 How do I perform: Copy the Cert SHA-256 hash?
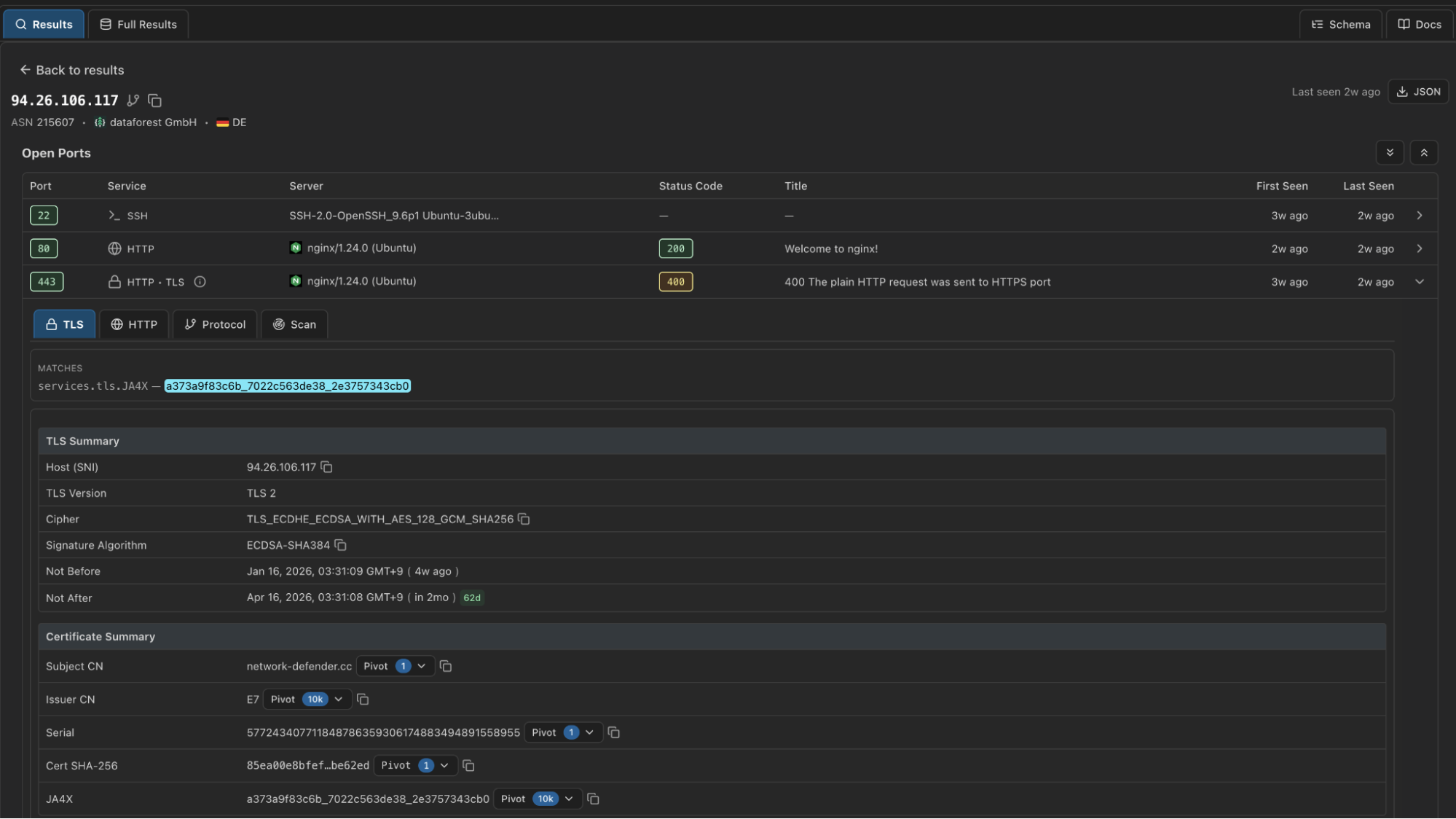pyautogui.click(x=468, y=766)
